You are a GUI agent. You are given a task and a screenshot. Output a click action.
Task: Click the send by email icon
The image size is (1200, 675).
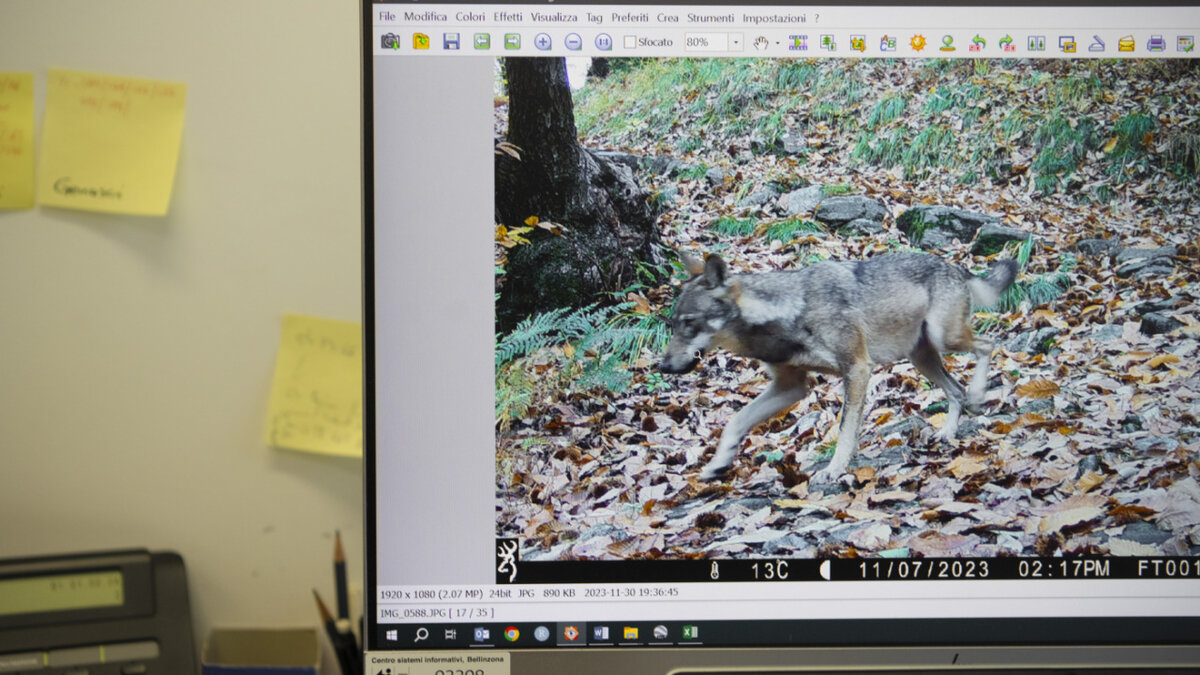(x=1126, y=43)
